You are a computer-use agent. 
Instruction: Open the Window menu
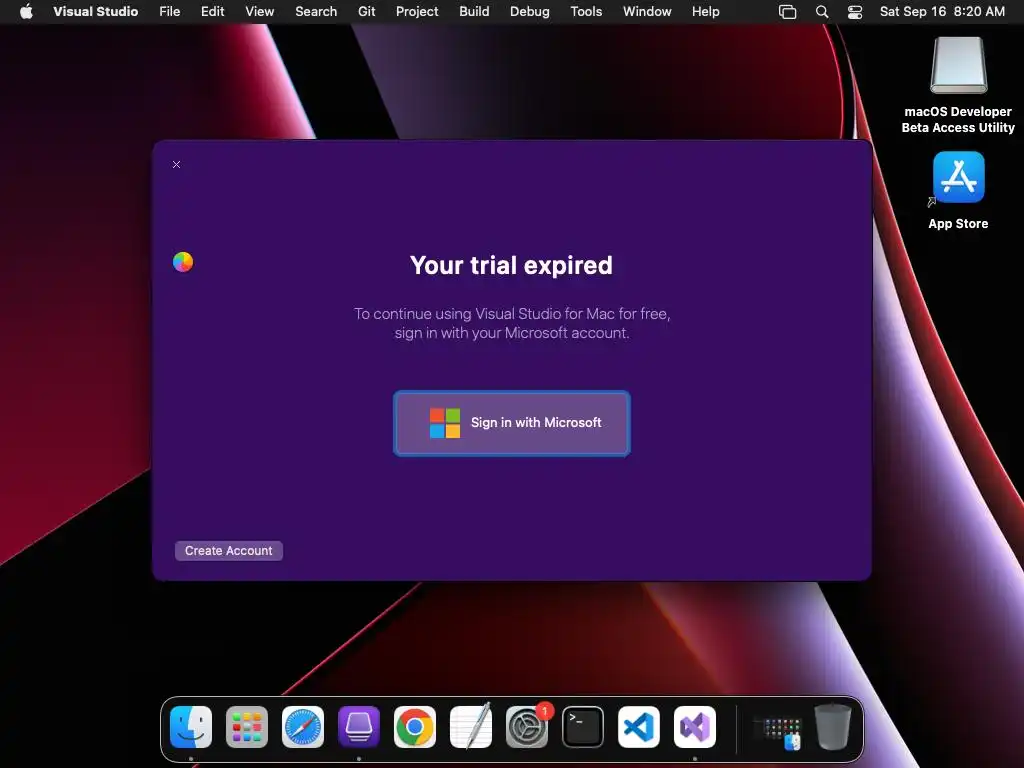click(647, 11)
